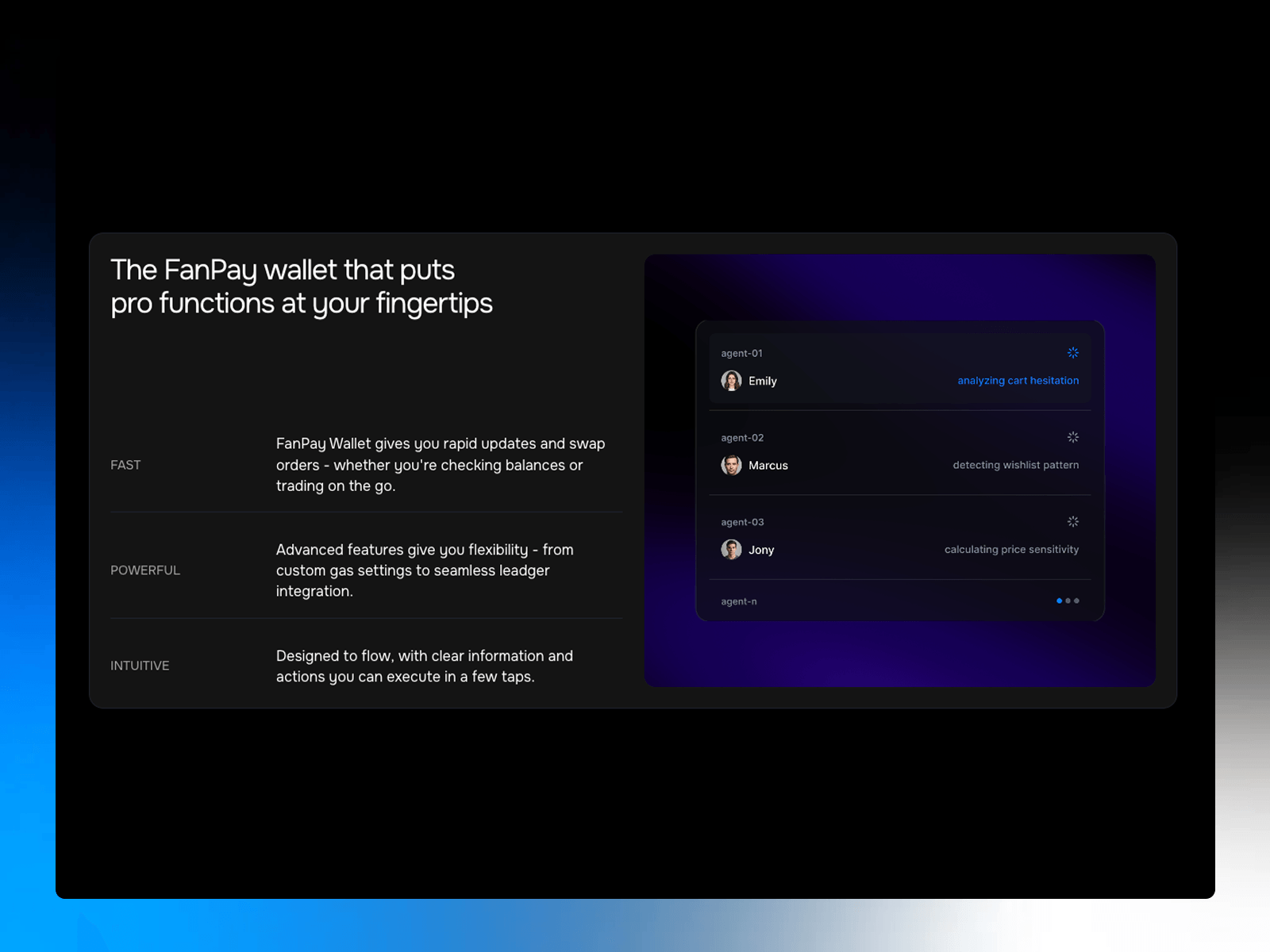
Task: Click the spinner icon in the agent-03 row
Action: click(x=1072, y=521)
